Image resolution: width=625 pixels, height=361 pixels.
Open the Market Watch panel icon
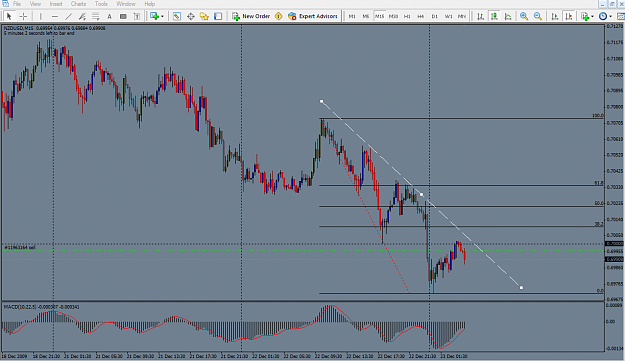point(177,16)
